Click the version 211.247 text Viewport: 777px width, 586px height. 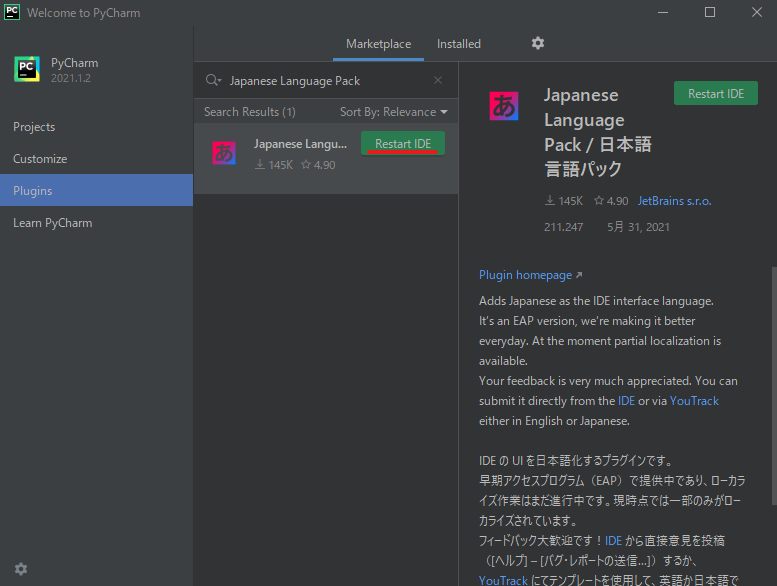563,227
